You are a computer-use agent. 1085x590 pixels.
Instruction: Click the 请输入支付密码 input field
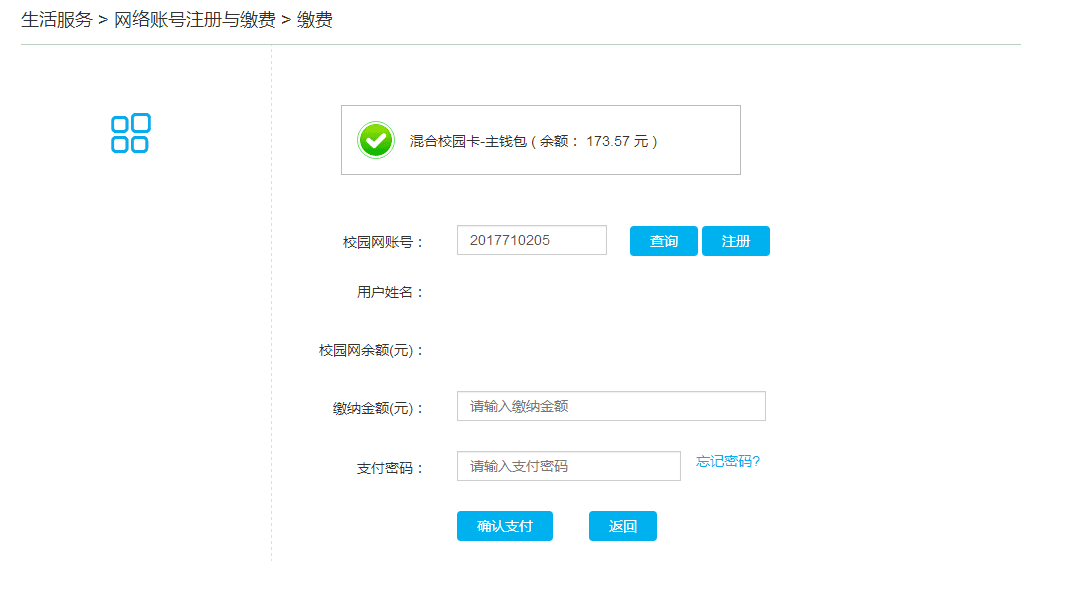568,466
